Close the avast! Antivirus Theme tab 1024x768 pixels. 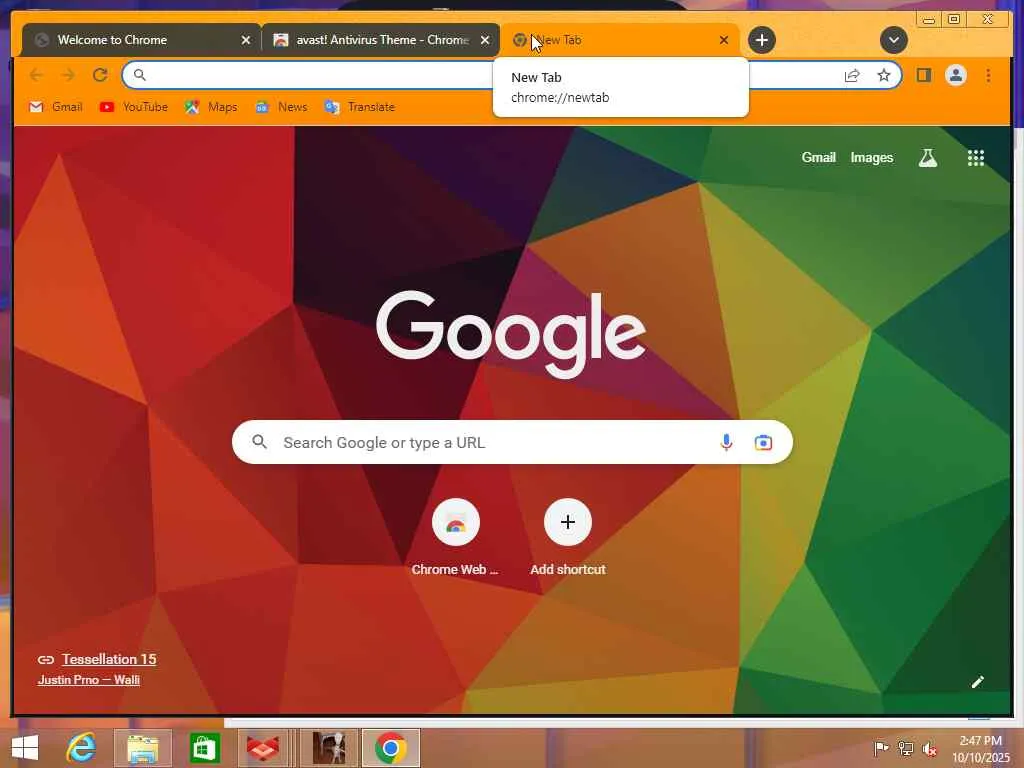coord(485,40)
